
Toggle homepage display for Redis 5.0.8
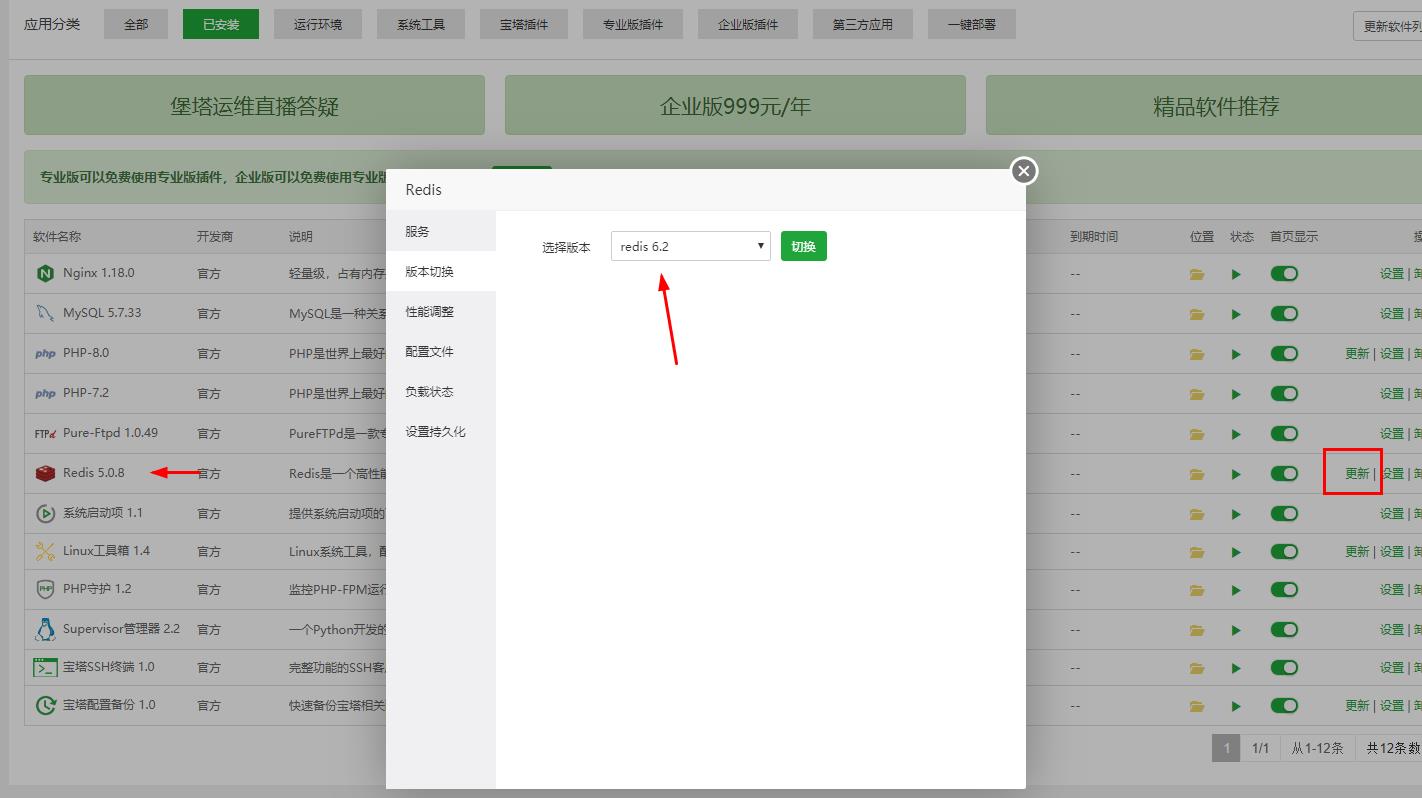[x=1284, y=472]
